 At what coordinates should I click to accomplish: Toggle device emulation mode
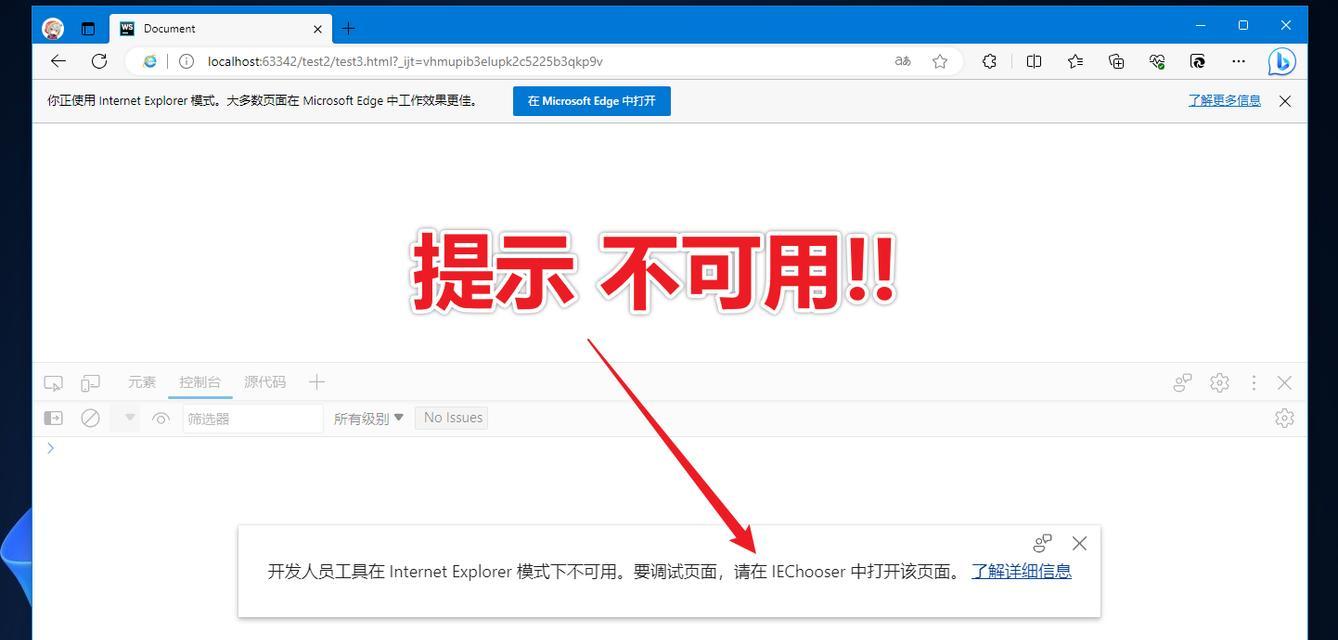coord(90,383)
